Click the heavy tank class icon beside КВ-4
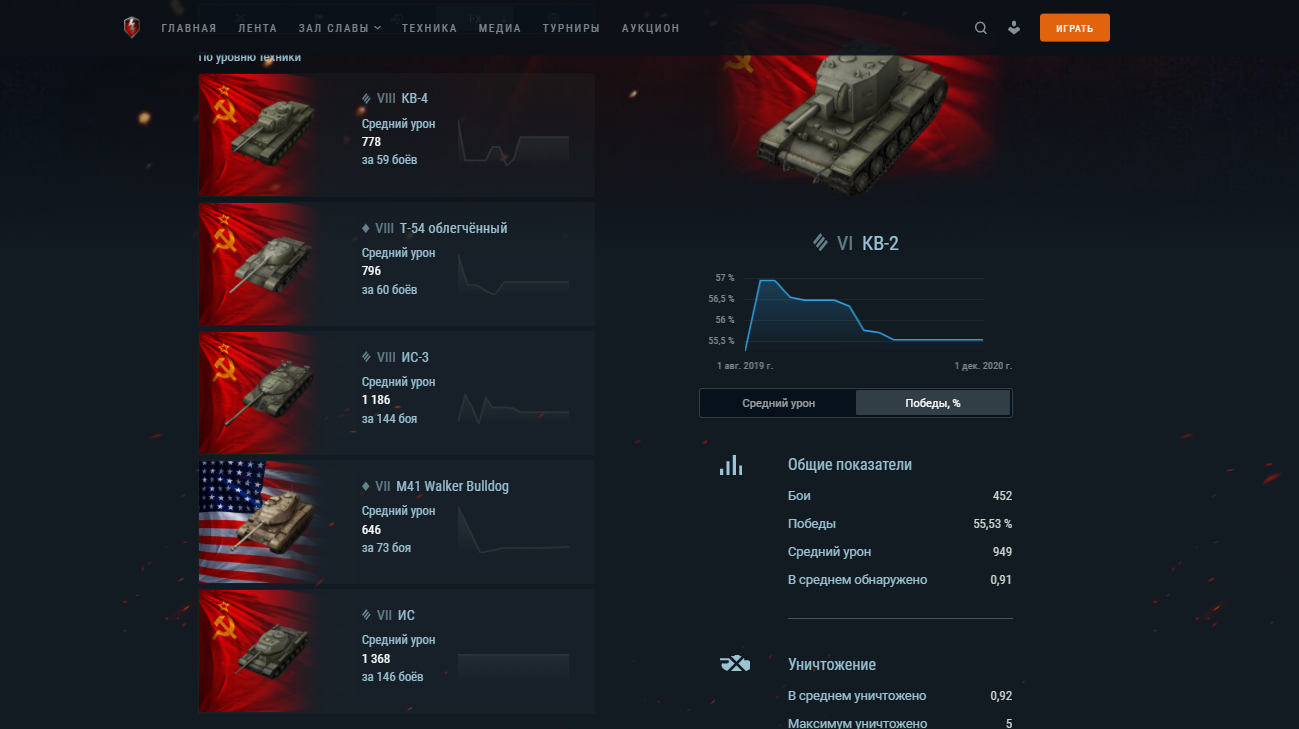1299x729 pixels. tap(366, 98)
